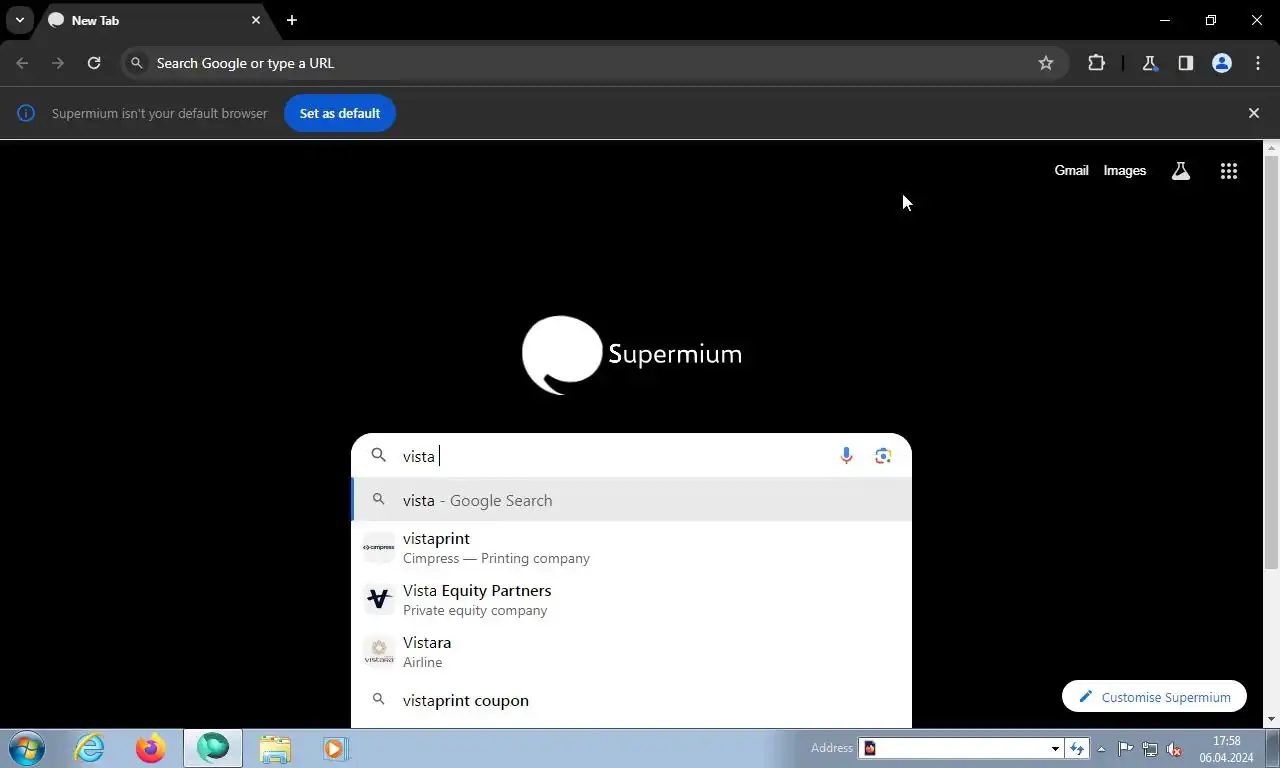Click the Vista Equity Partners logo thumbnail
1280x768 pixels.
379,600
